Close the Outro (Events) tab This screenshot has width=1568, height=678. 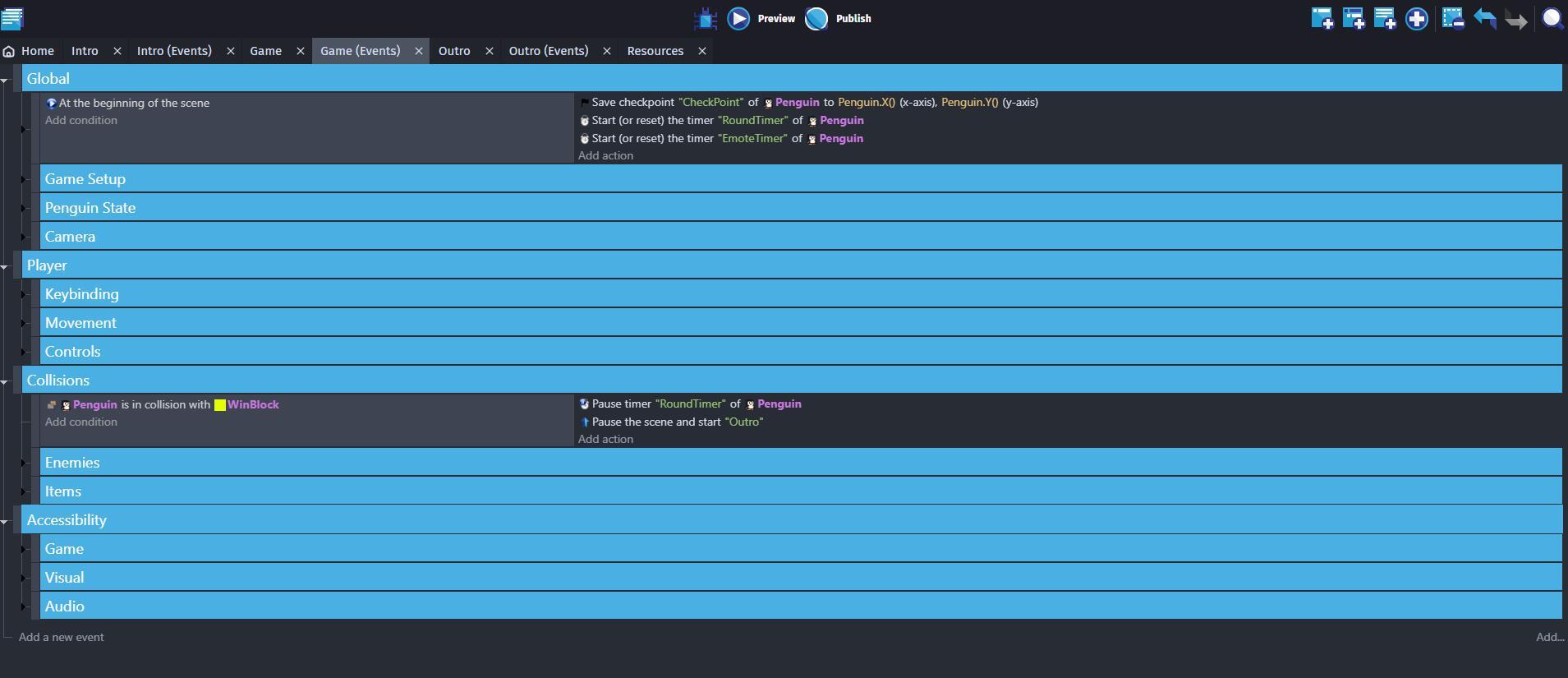click(607, 51)
